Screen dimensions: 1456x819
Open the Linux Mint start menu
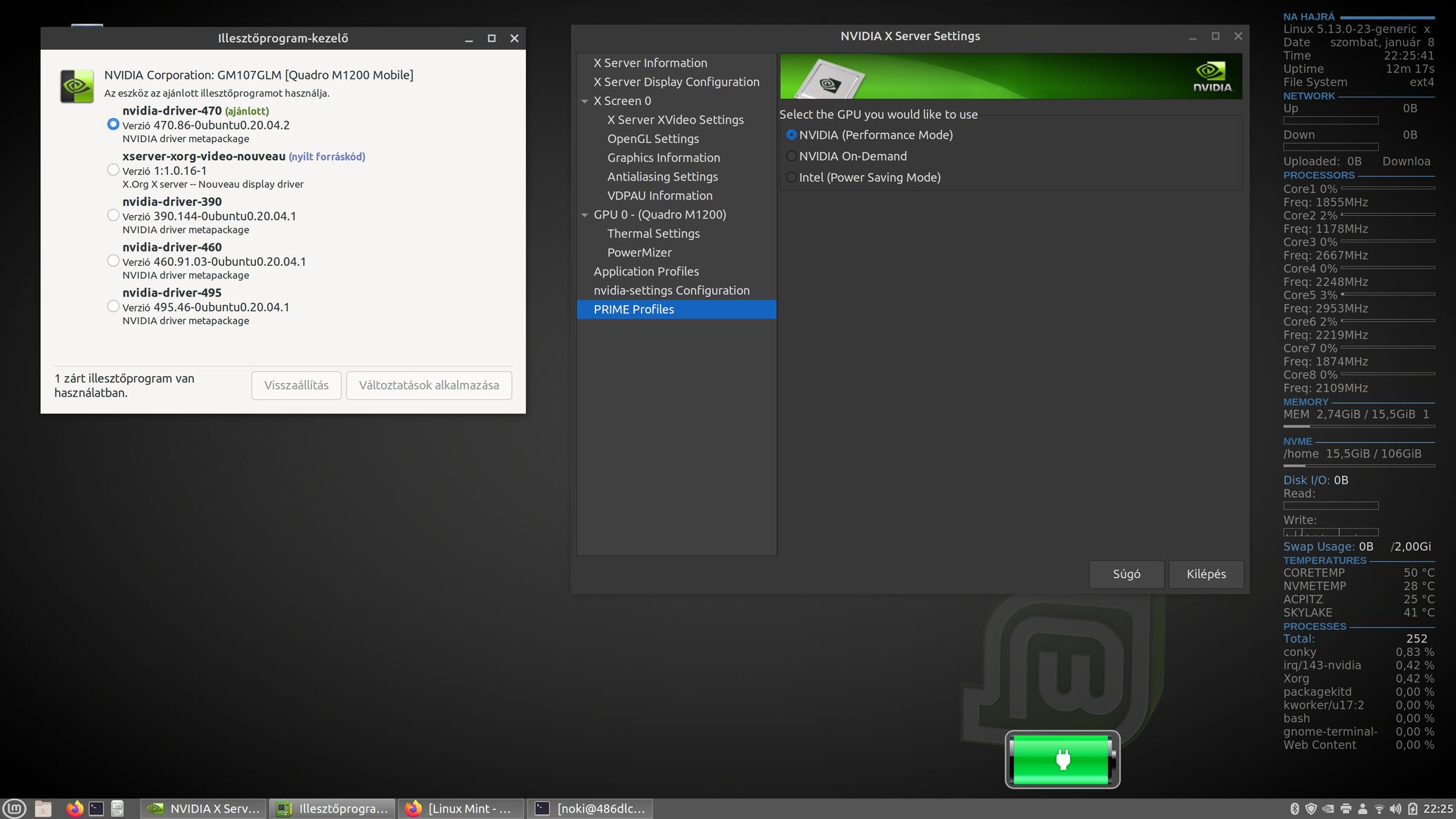point(14,808)
